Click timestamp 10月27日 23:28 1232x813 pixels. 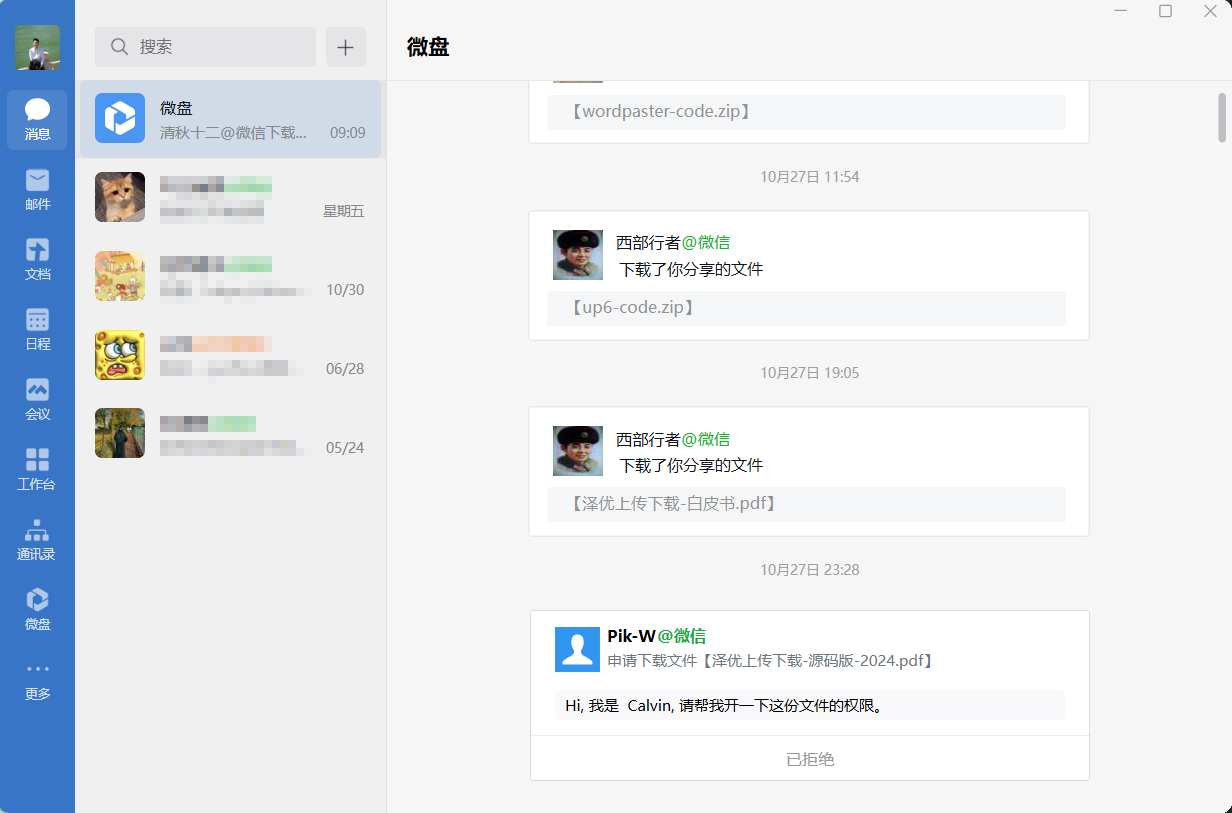(x=809, y=570)
